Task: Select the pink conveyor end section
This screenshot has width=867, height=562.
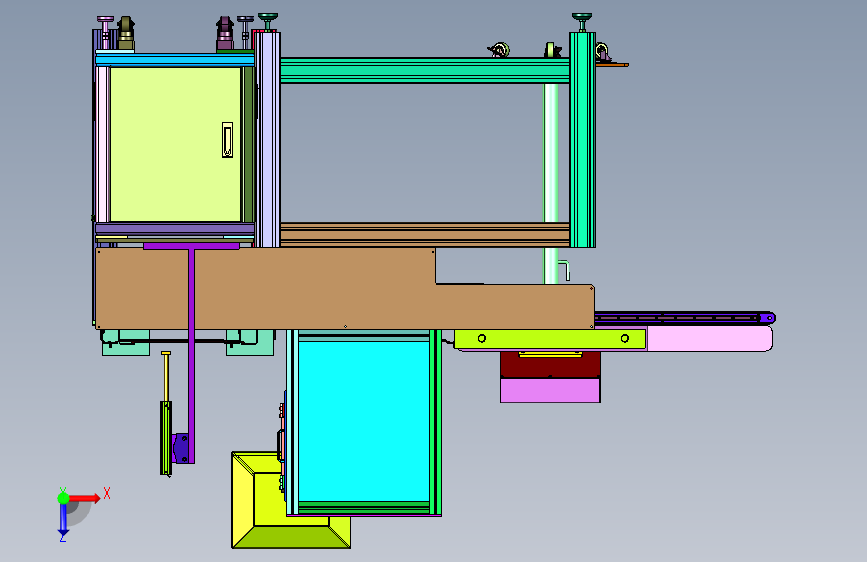Action: click(x=710, y=339)
